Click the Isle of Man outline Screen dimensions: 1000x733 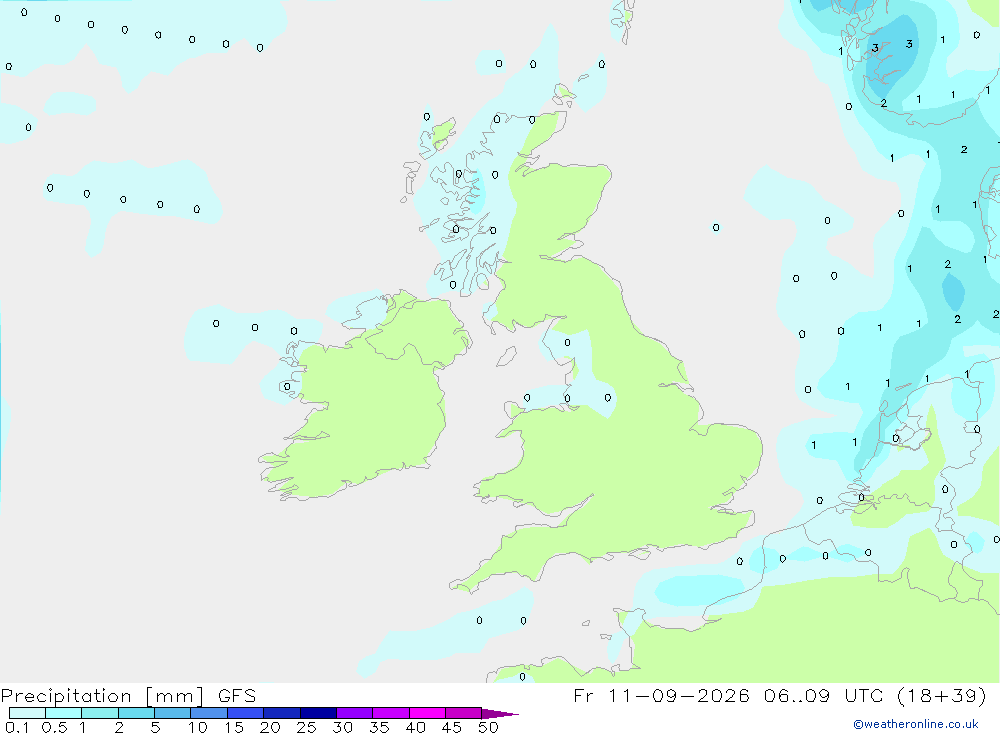tap(506, 356)
